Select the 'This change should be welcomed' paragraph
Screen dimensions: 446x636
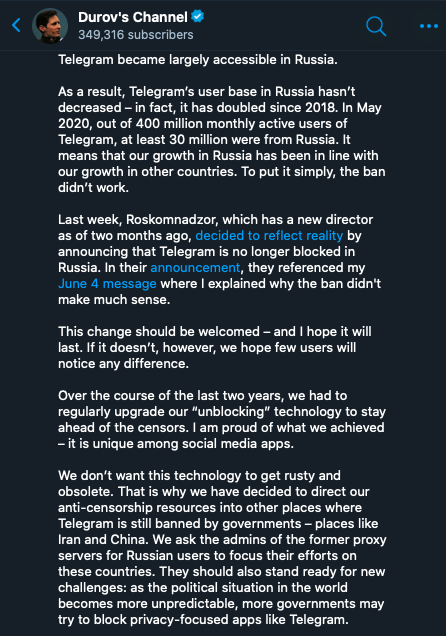pos(214,348)
